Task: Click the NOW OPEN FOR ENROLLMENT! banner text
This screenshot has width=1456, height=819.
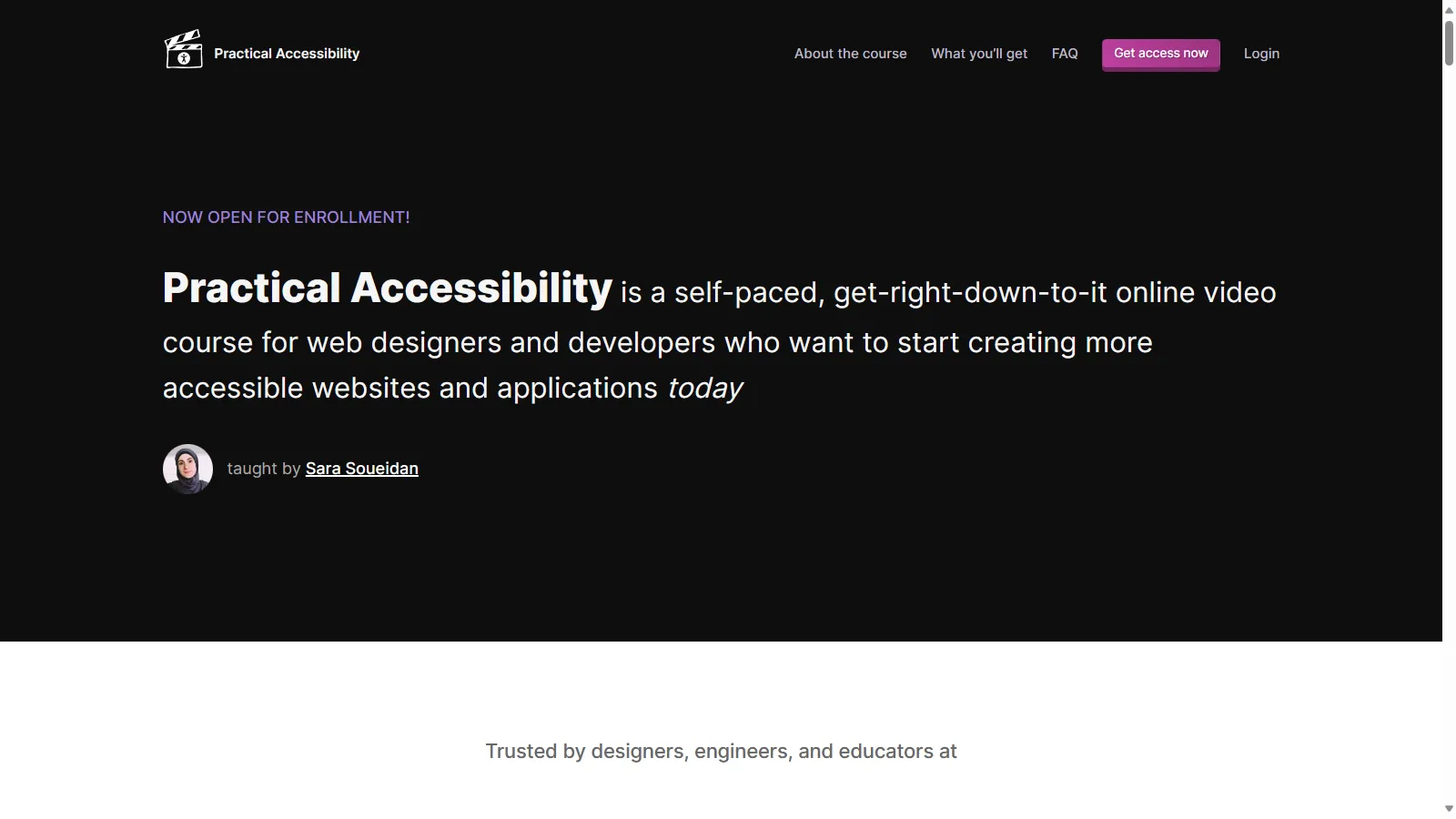Action: 286,217
